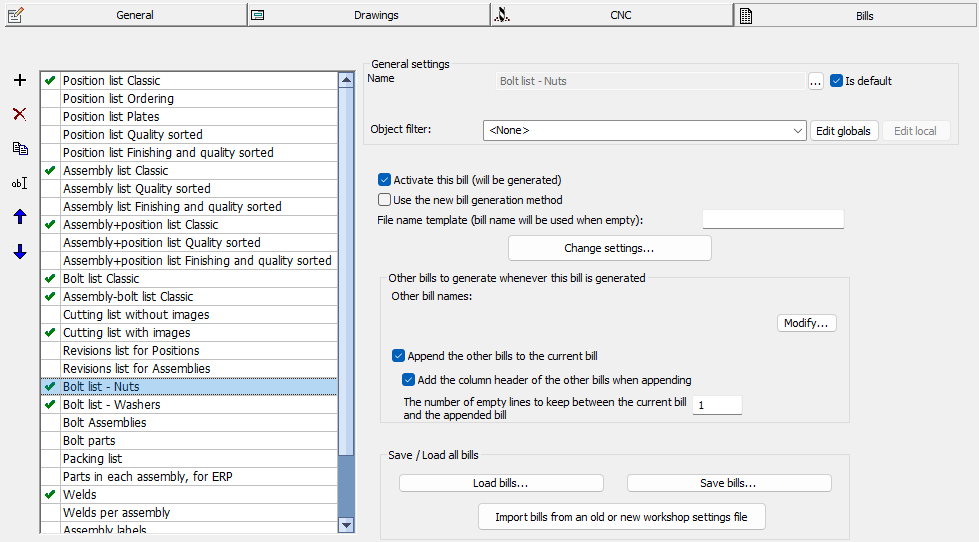Delete the selected bill with the red X
Image resolution: width=979 pixels, height=542 pixels.
(20, 114)
